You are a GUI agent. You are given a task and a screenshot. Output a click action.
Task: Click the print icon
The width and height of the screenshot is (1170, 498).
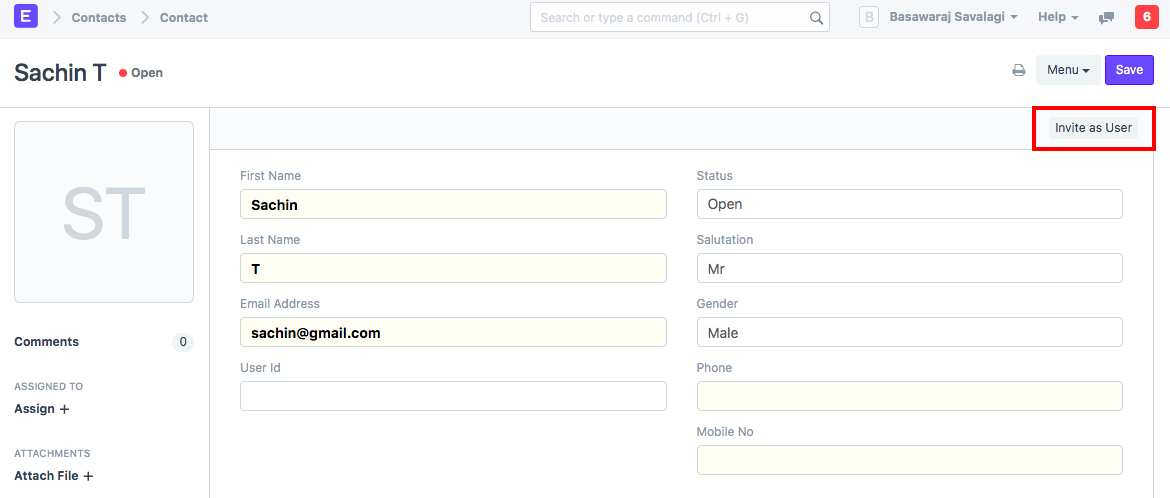pyautogui.click(x=1019, y=70)
